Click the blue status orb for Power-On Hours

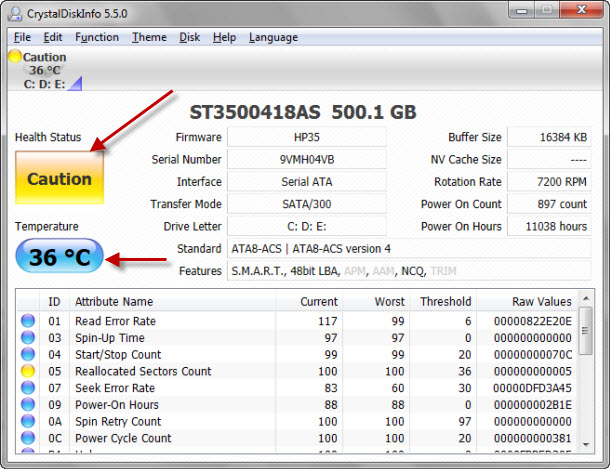(x=28, y=404)
